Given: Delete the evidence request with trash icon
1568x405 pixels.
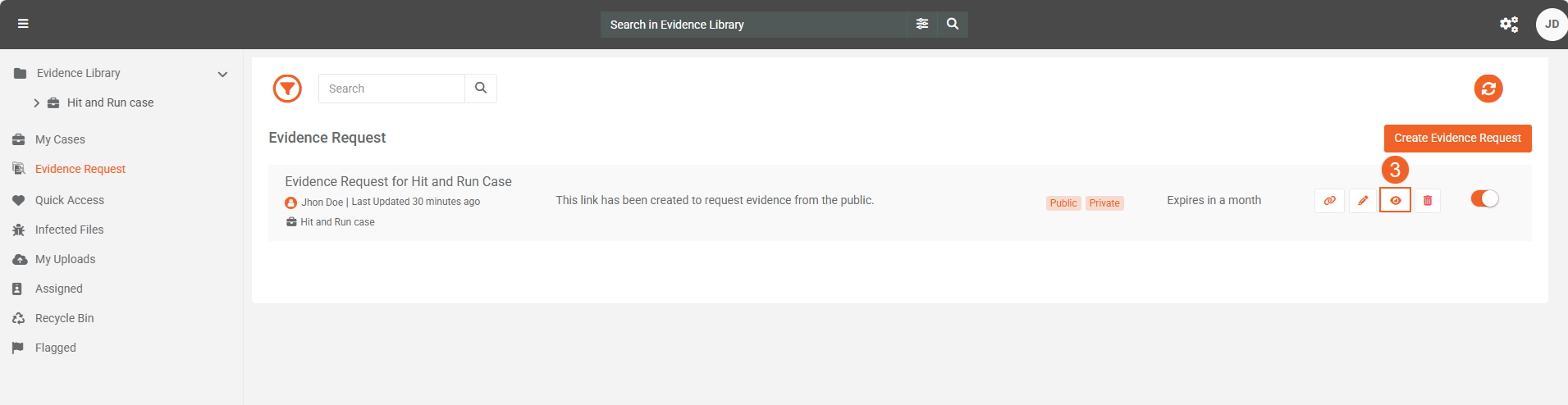Looking at the screenshot, I should pos(1428,201).
